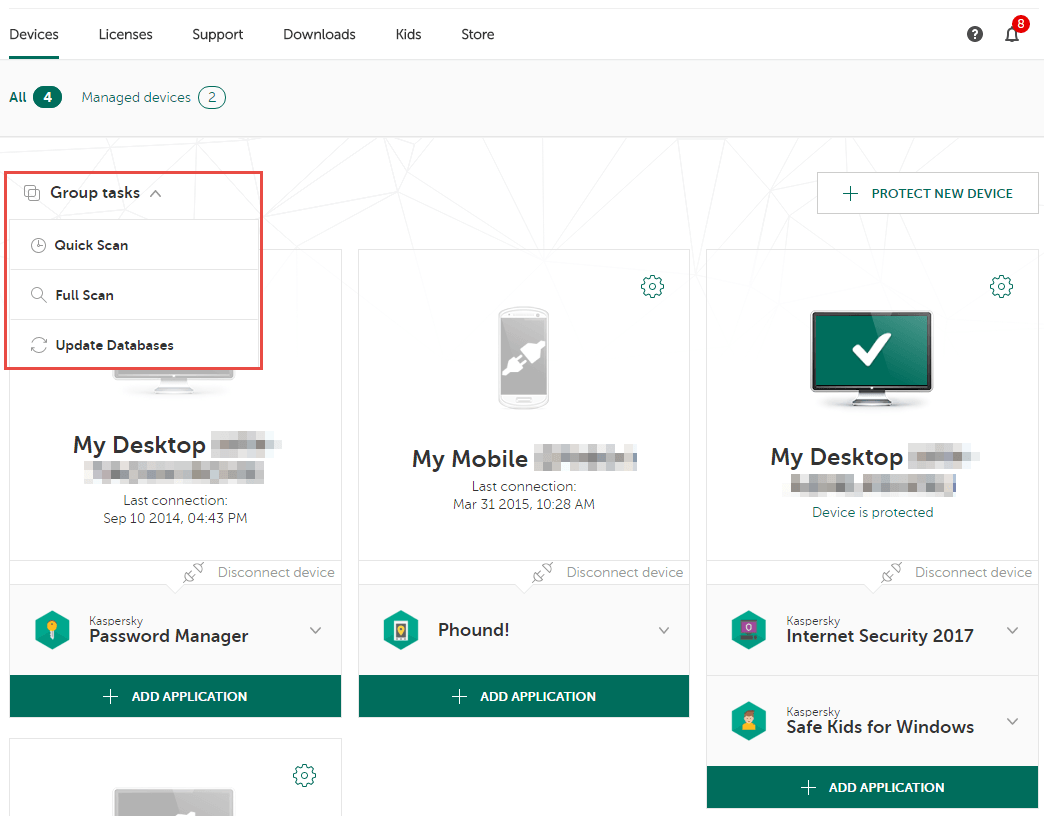The image size is (1044, 816).
Task: Expand the Phound! application chevron
Action: 664,630
